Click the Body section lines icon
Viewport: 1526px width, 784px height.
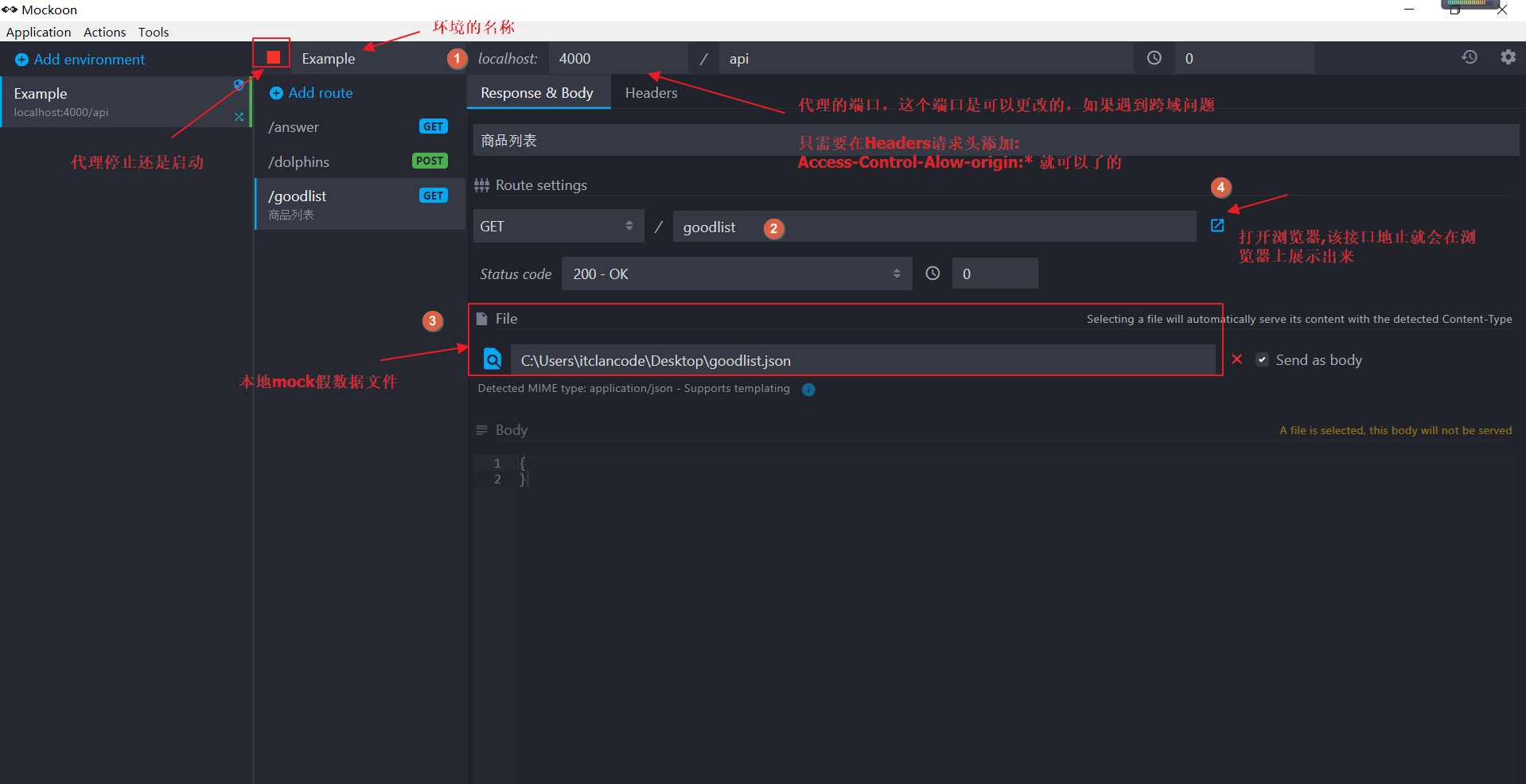pos(481,430)
